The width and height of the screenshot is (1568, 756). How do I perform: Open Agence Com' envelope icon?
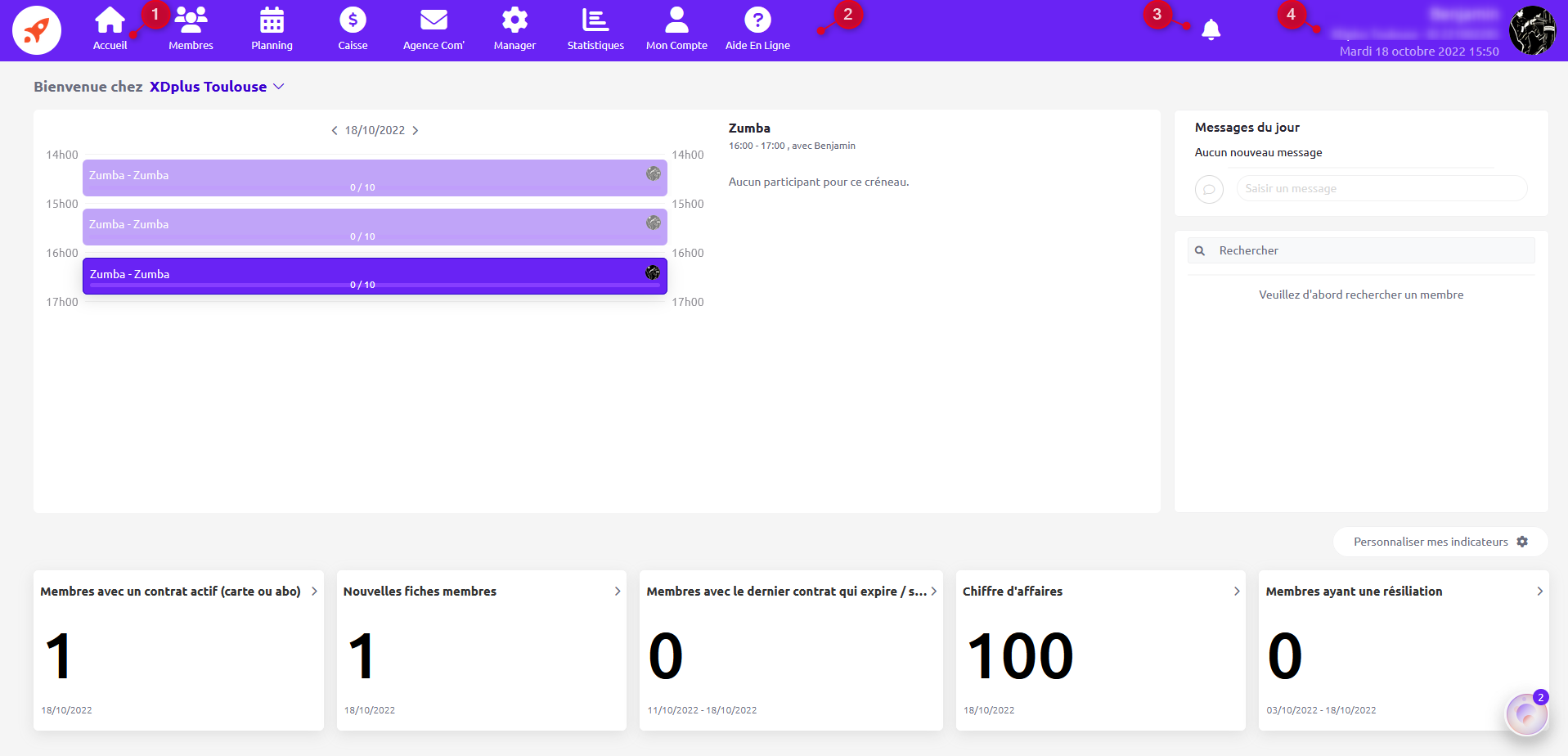coord(434,20)
